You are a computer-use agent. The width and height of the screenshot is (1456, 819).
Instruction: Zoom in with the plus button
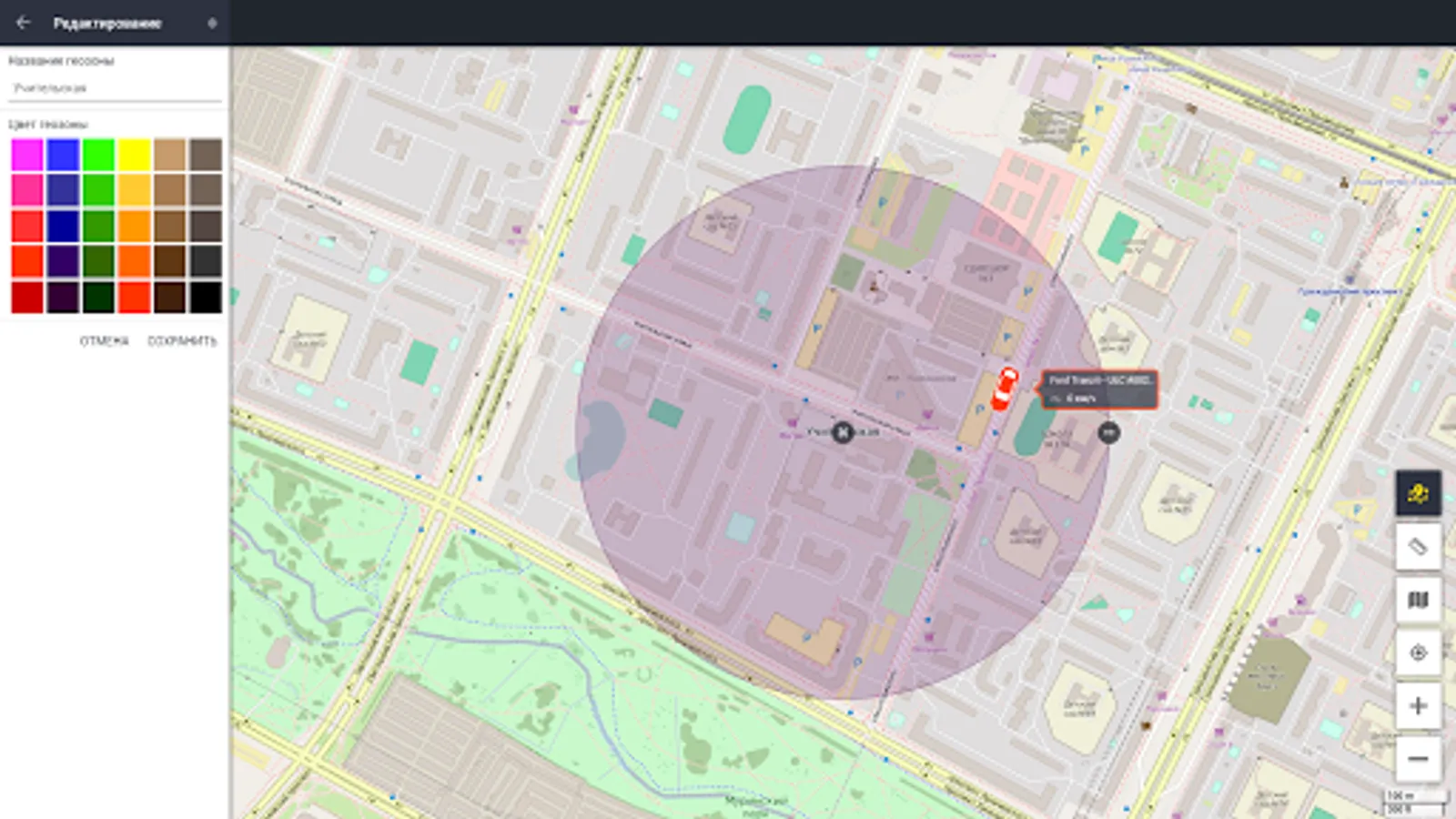(x=1418, y=705)
